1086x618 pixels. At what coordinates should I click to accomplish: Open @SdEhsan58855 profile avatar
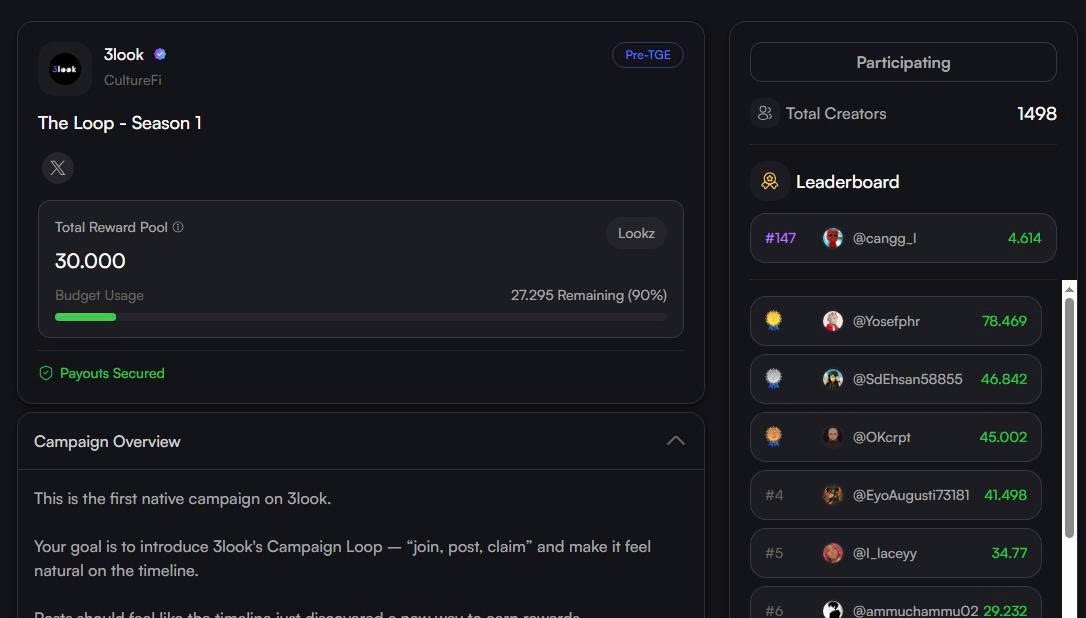tap(832, 379)
